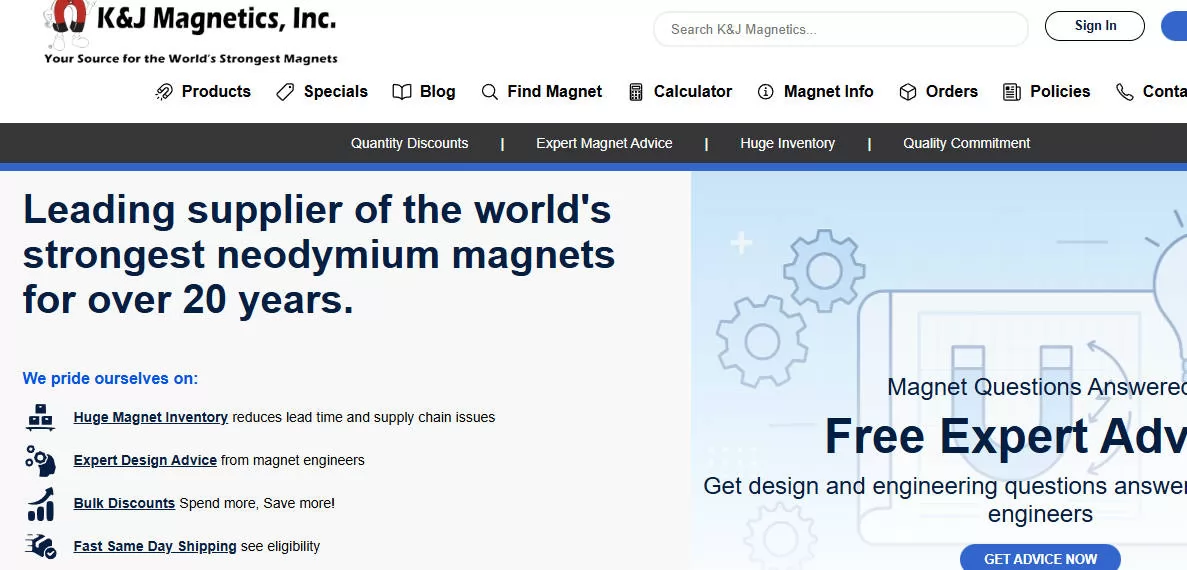Click the magnifier icon beside Find Magnet

[x=489, y=92]
